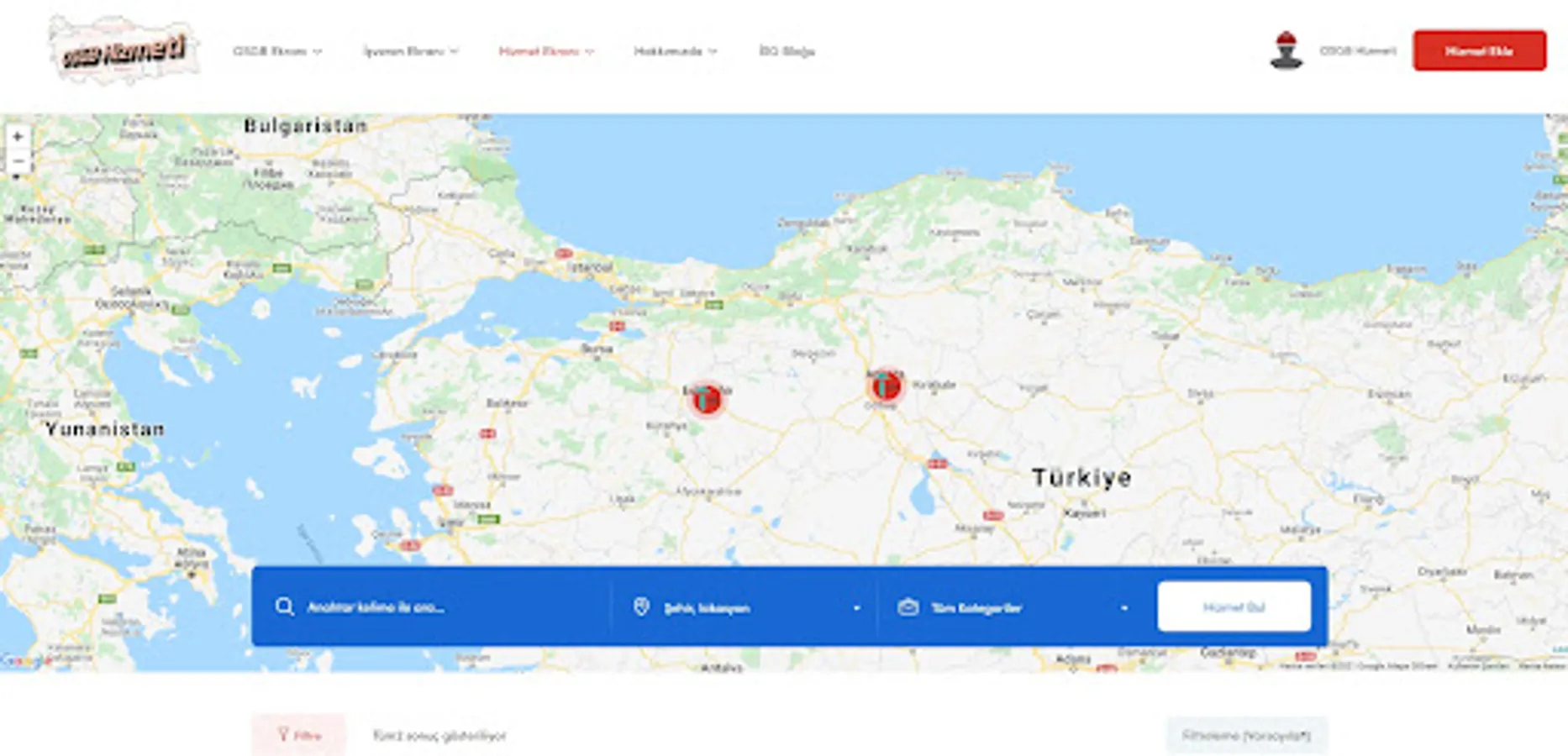Go to the İSG Bloğu page
This screenshot has height=756, width=1568.
[787, 51]
